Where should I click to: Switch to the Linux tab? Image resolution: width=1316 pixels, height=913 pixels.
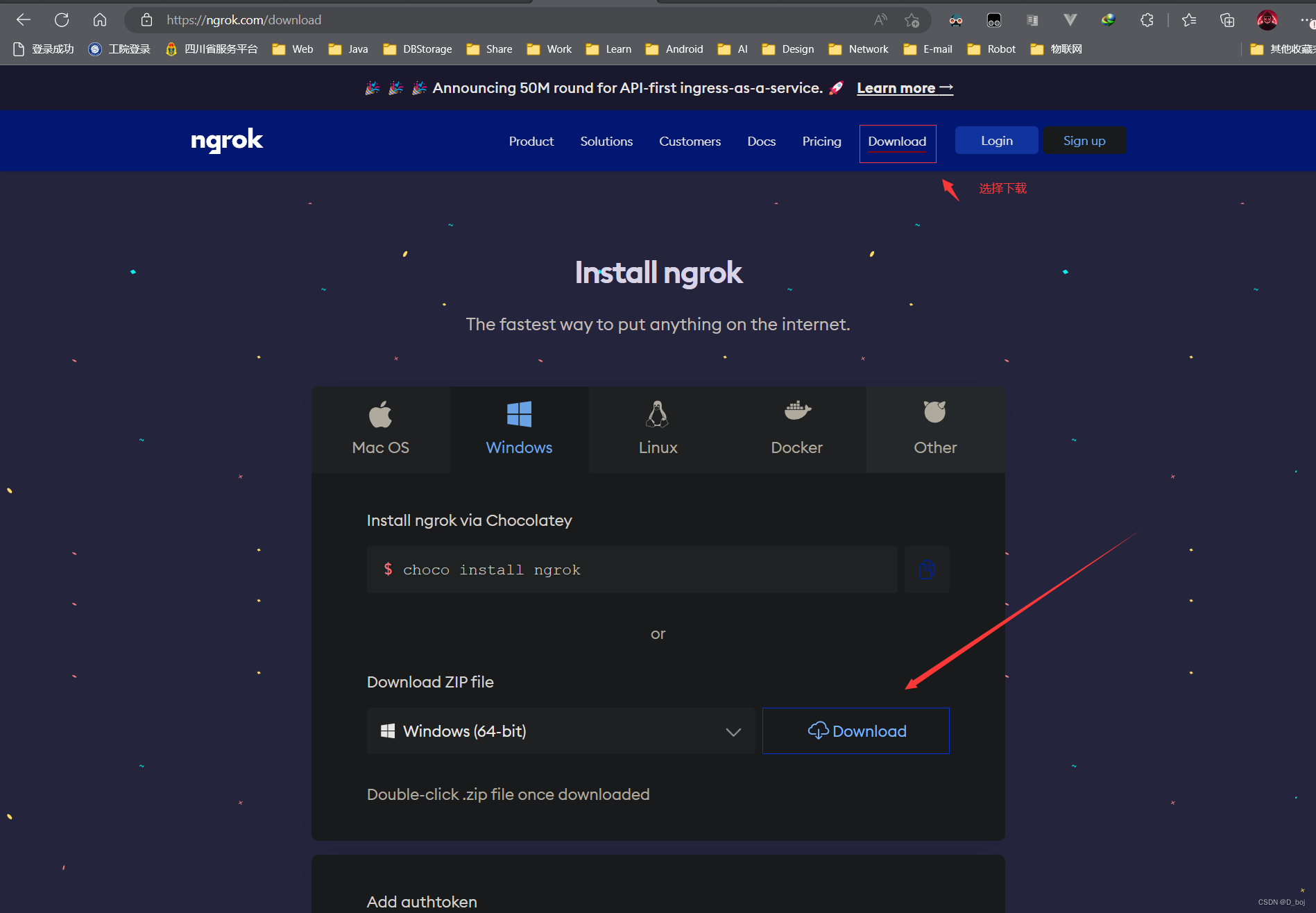(x=658, y=429)
